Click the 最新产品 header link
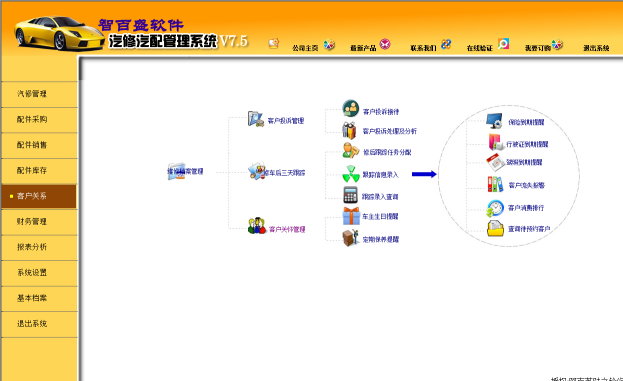Viewport: 623px width, 381px height. (x=363, y=48)
